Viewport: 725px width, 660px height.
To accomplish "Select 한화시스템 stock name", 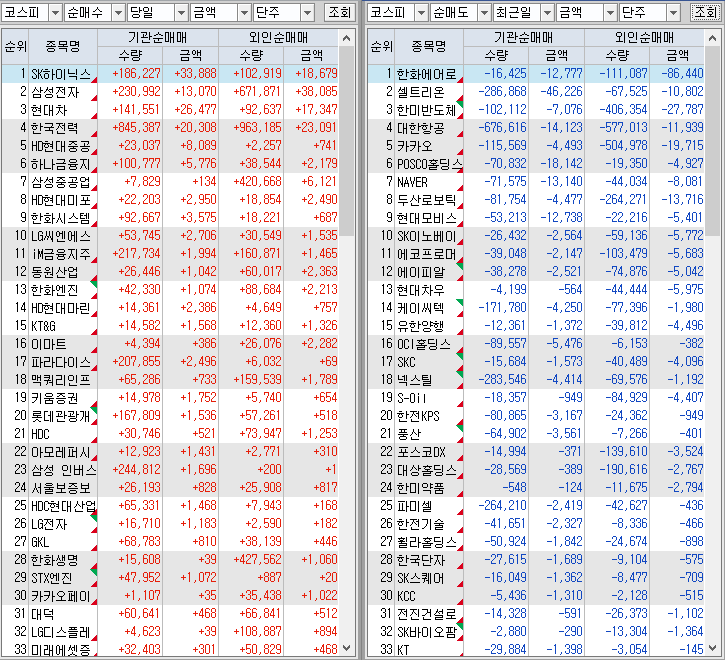I will coord(61,218).
